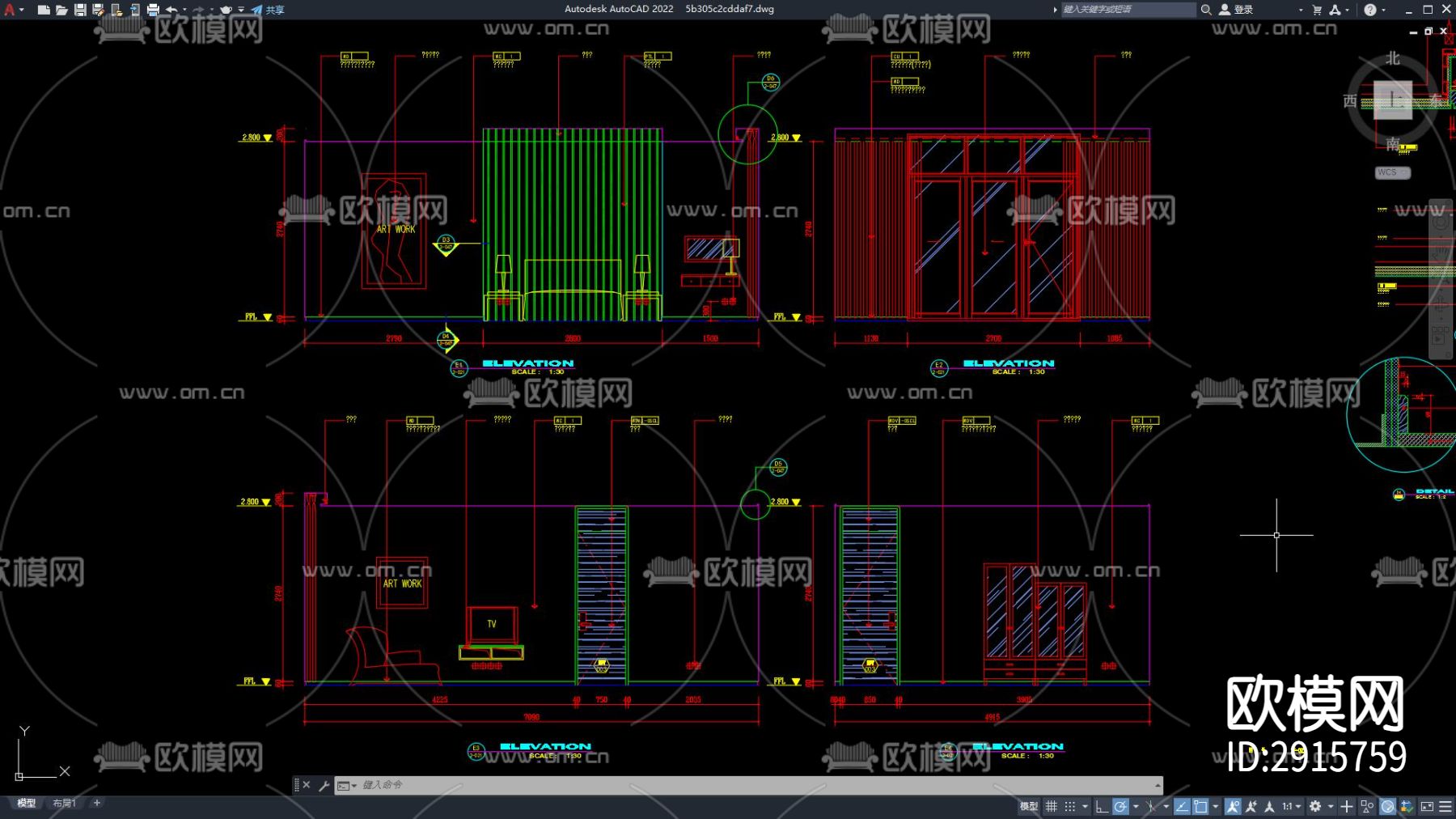The width and height of the screenshot is (1456, 819).
Task: Toggle the grid display in the status bar
Action: tap(1052, 806)
